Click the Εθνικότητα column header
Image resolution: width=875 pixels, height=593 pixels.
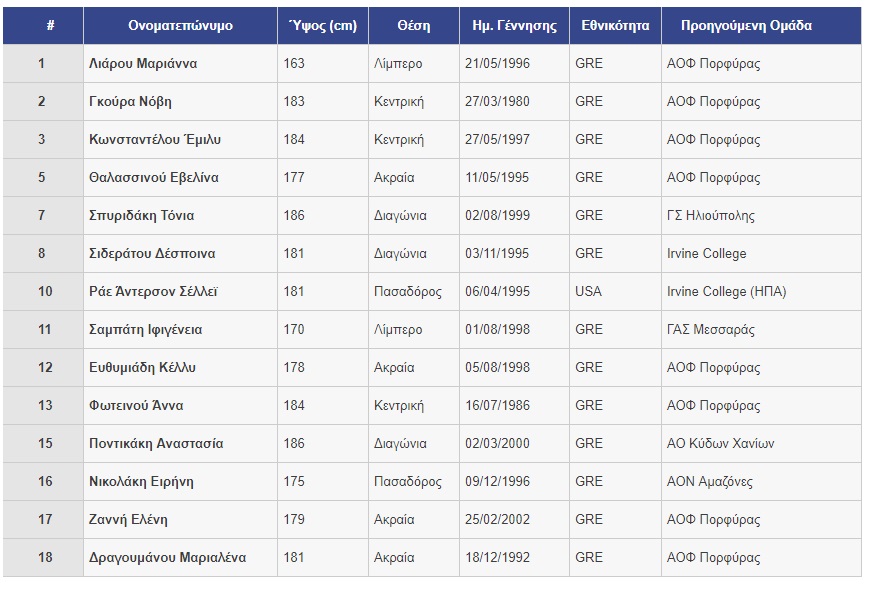[615, 26]
